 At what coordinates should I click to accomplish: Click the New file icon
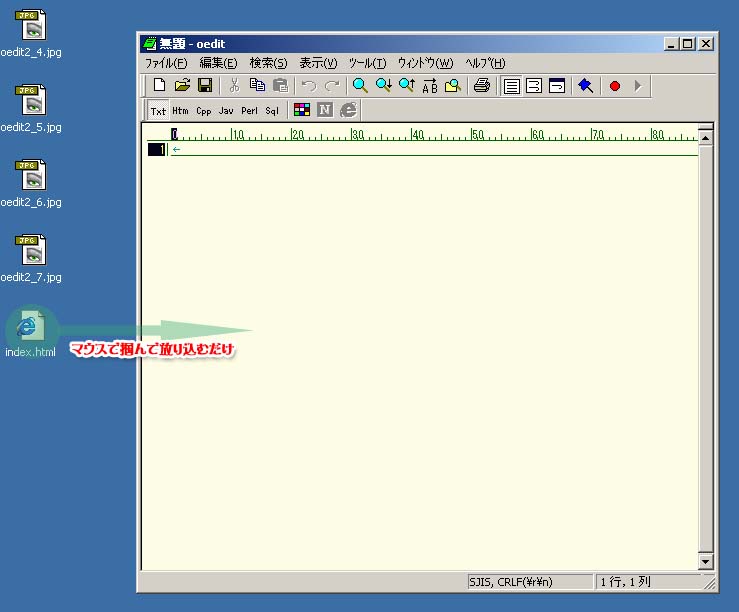159,86
